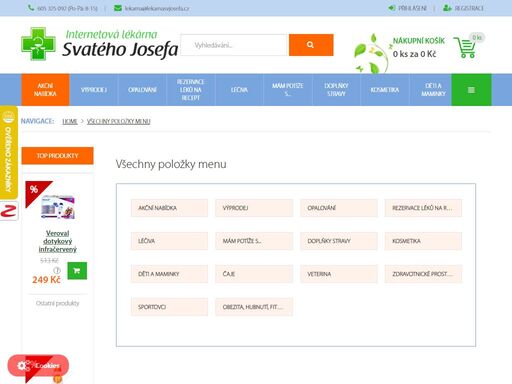Click the registration user icon
512x384 pixels.
(447, 8)
